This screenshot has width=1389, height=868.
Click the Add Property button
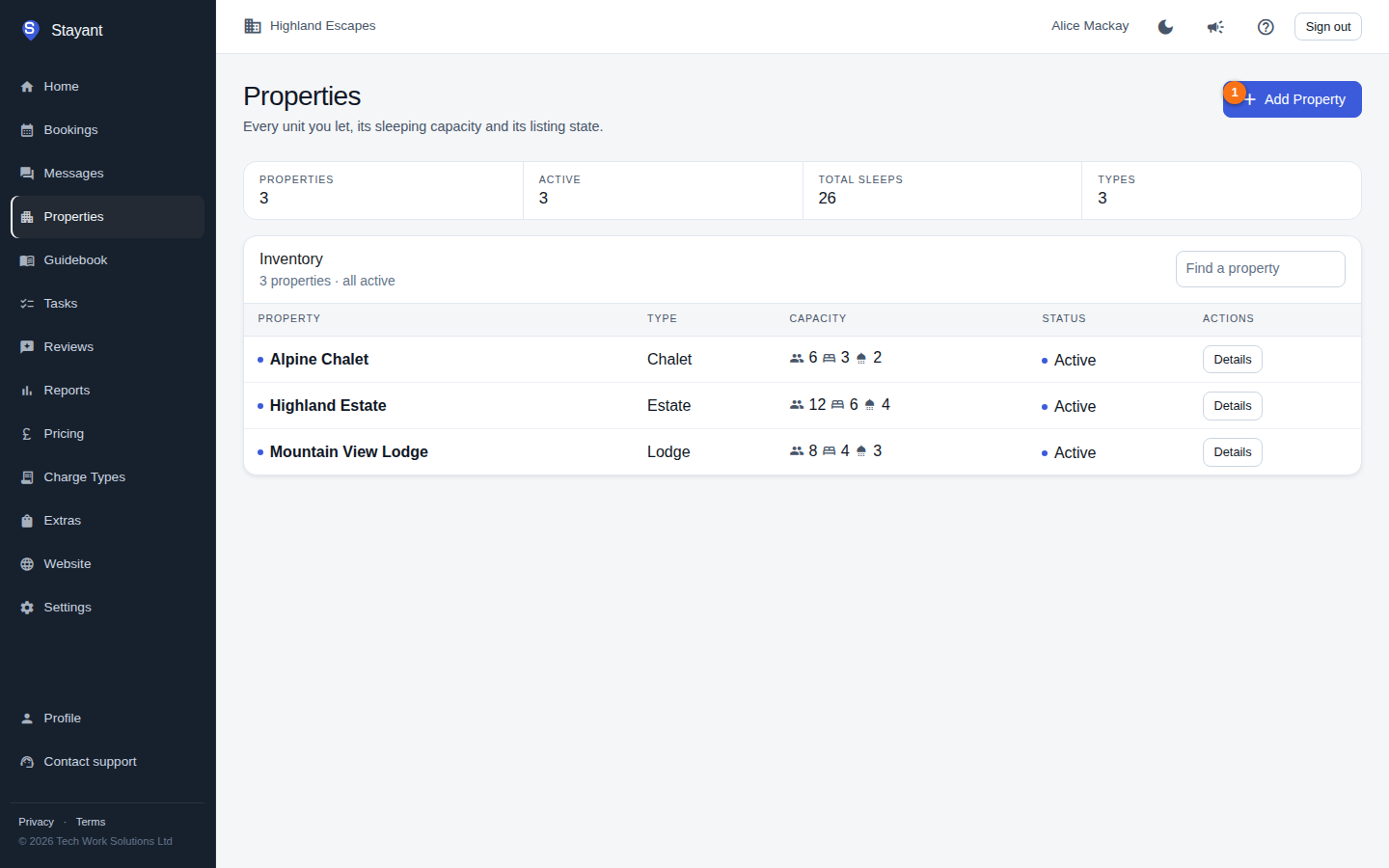pyautogui.click(x=1292, y=99)
